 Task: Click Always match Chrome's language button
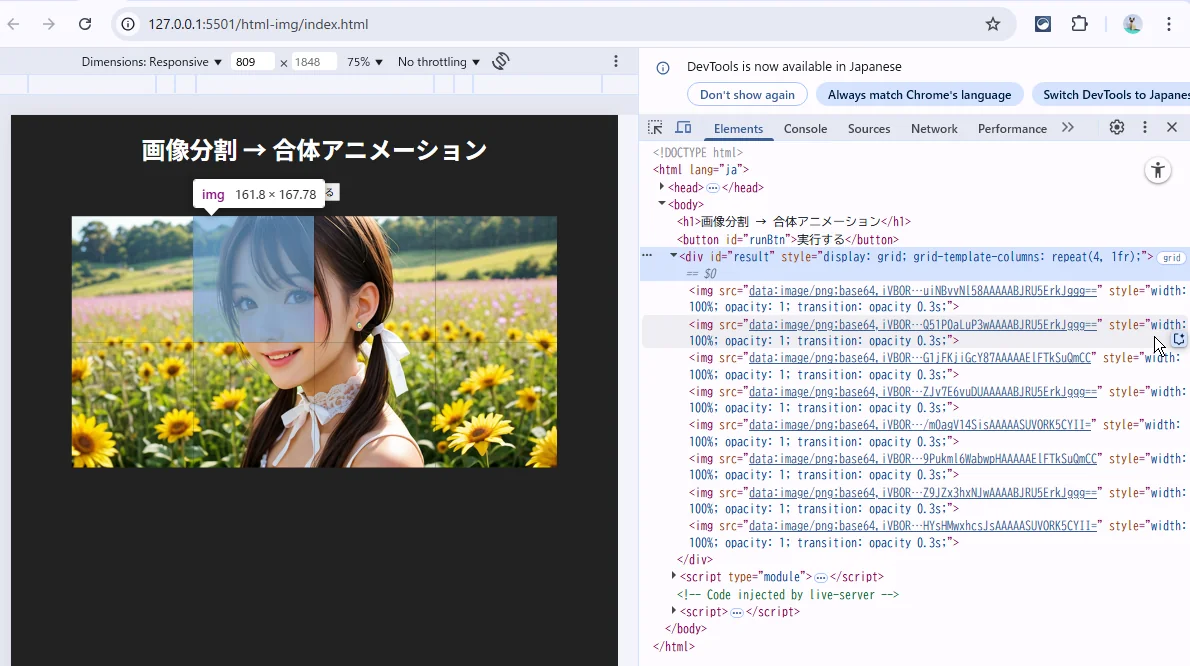click(x=919, y=95)
